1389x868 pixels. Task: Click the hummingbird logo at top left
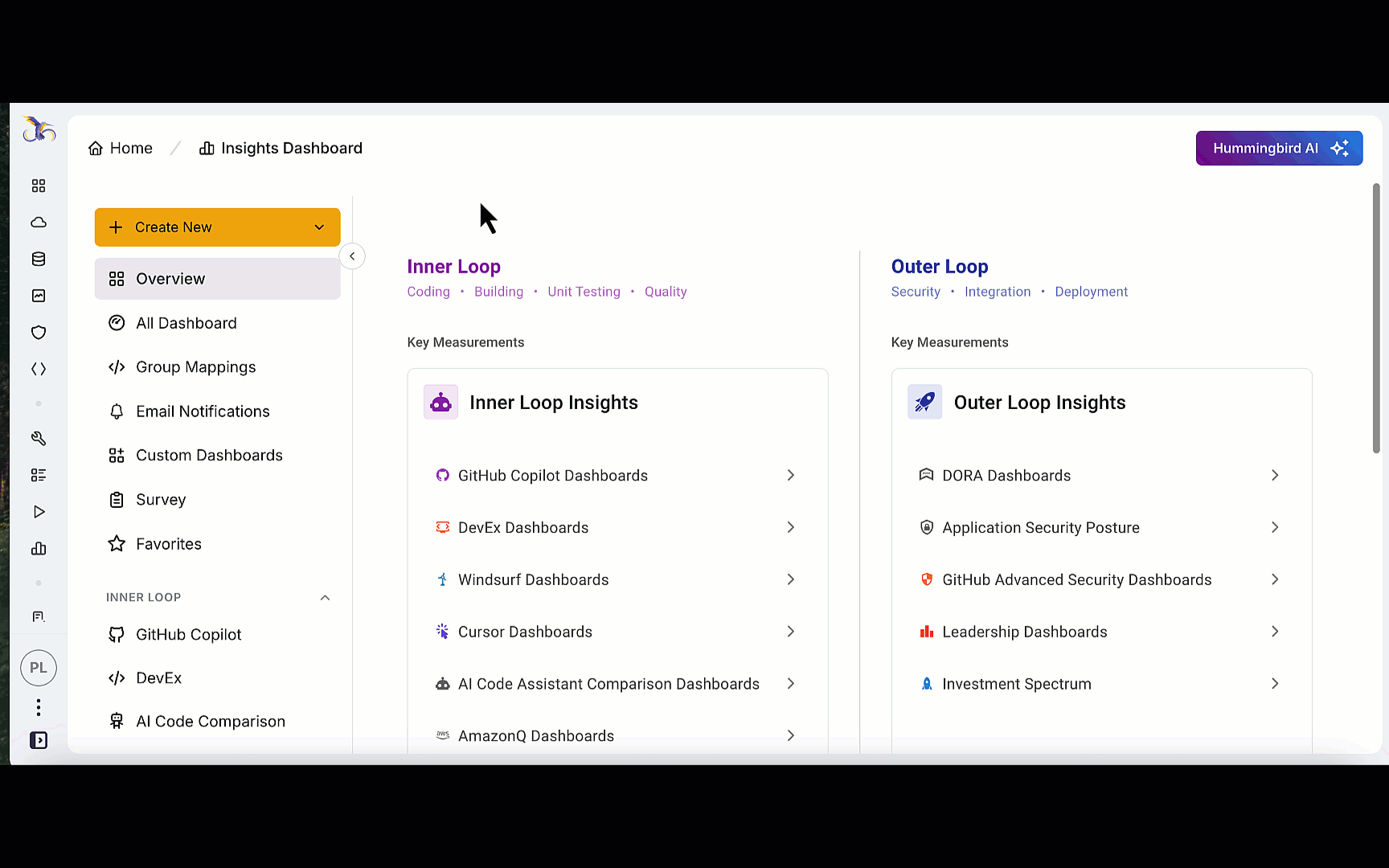(39, 129)
